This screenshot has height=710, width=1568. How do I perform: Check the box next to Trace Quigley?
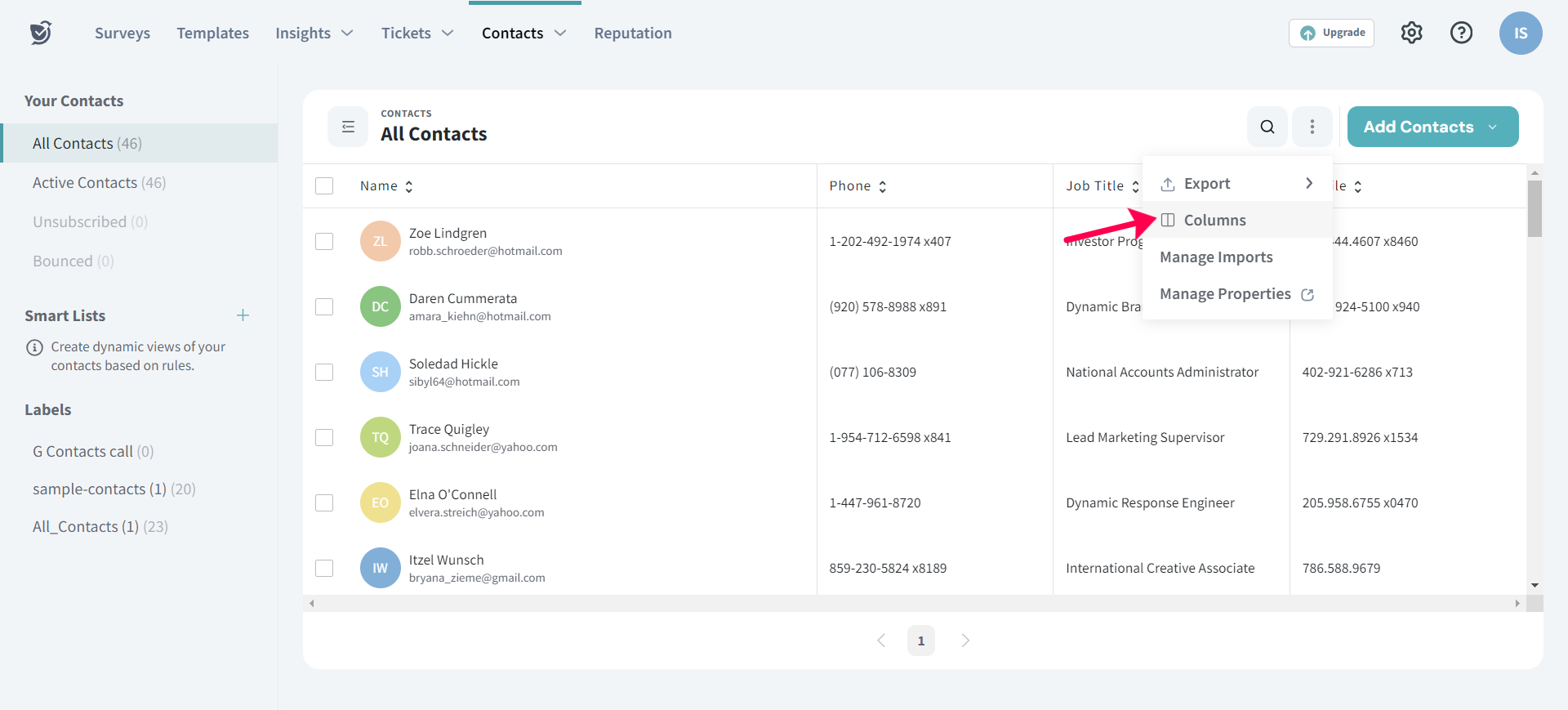coord(324,437)
